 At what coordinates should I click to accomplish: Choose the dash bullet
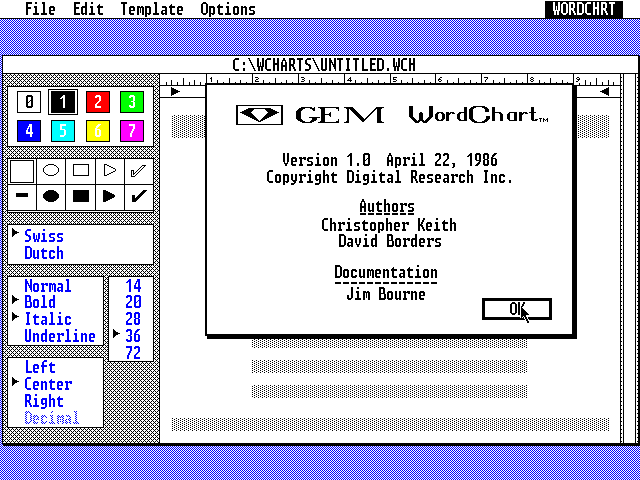click(22, 196)
